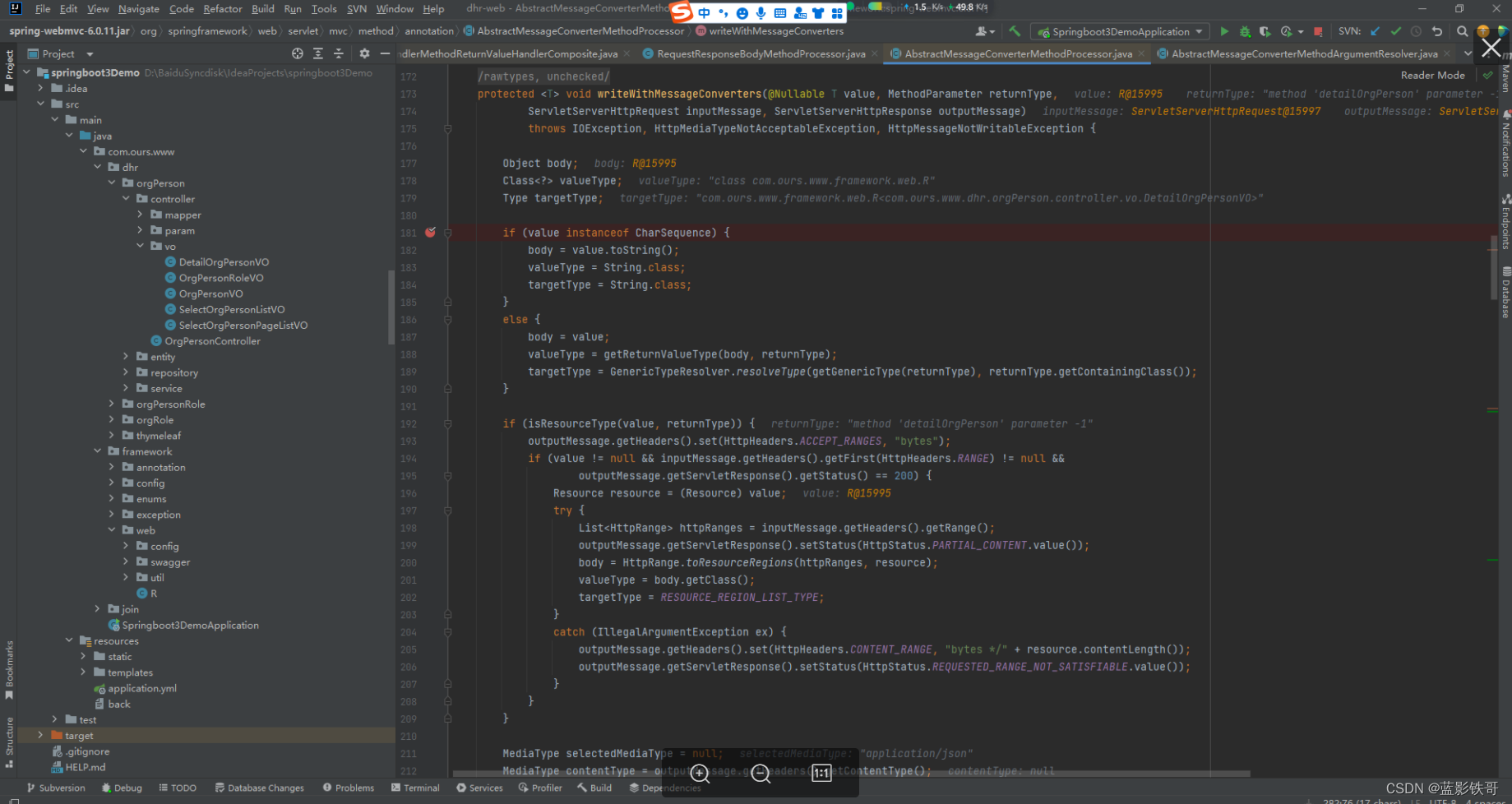Expand the orgPersonRole package
Image resolution: width=1512 pixels, height=804 pixels.
(x=112, y=404)
